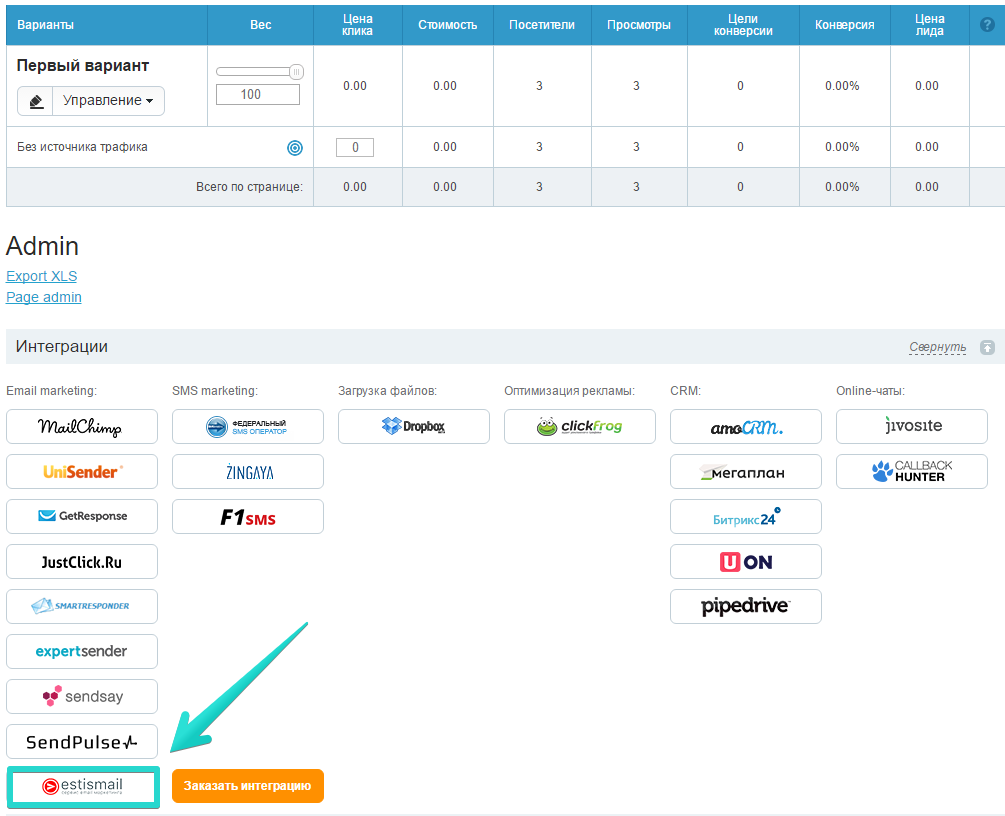
Task: Click the SMS marketing category label
Action: point(215,391)
